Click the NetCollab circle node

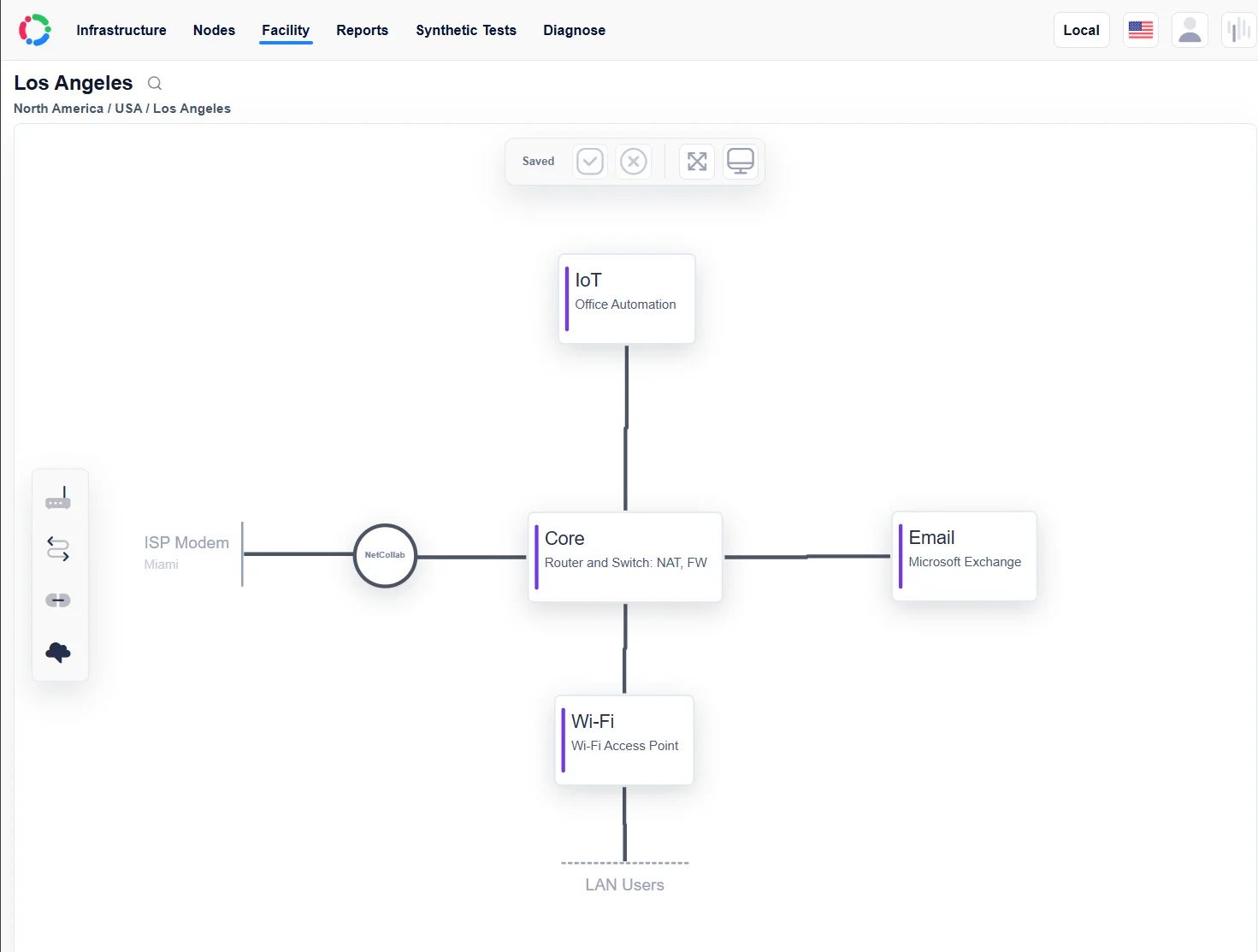385,556
